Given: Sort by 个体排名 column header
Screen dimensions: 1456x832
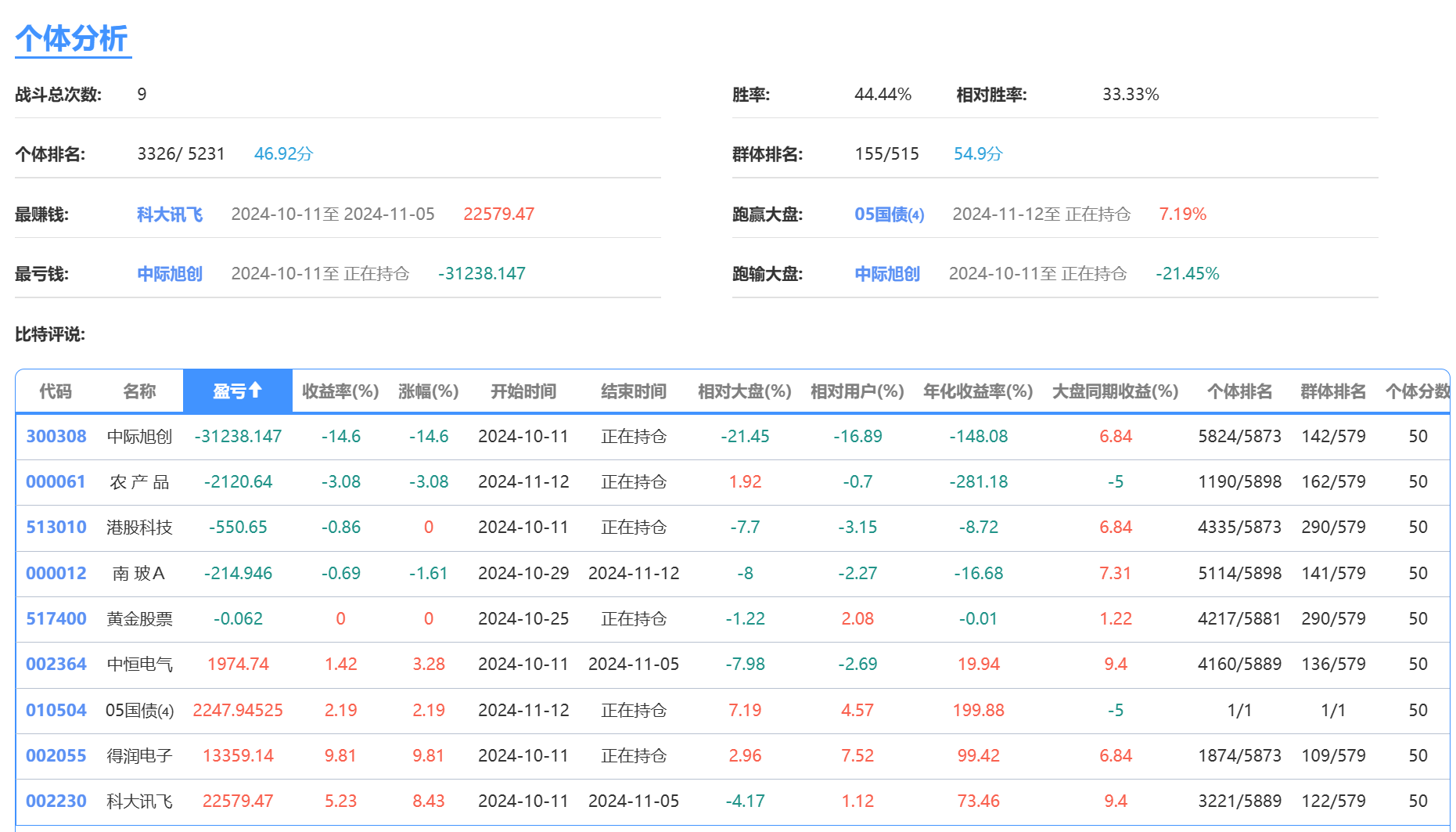Looking at the screenshot, I should tap(1239, 391).
